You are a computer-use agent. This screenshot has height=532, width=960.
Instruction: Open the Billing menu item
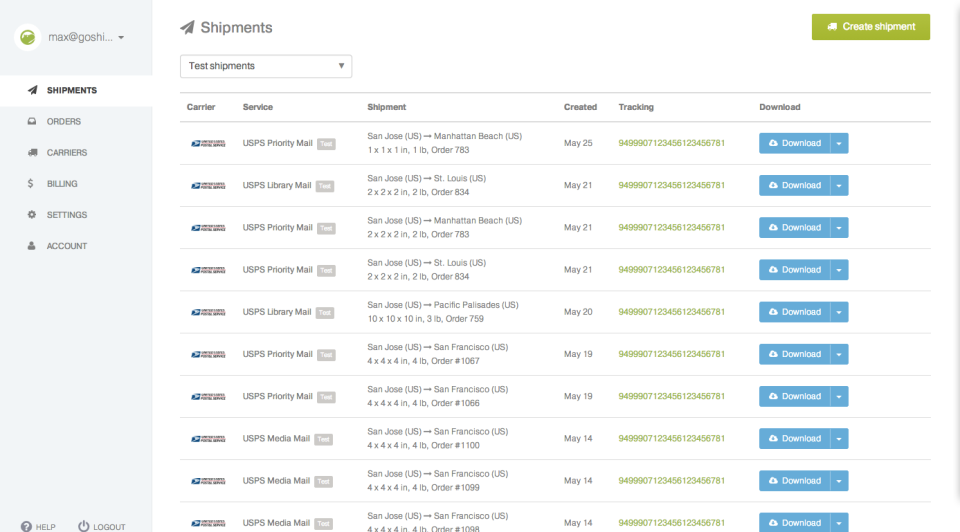coord(62,184)
